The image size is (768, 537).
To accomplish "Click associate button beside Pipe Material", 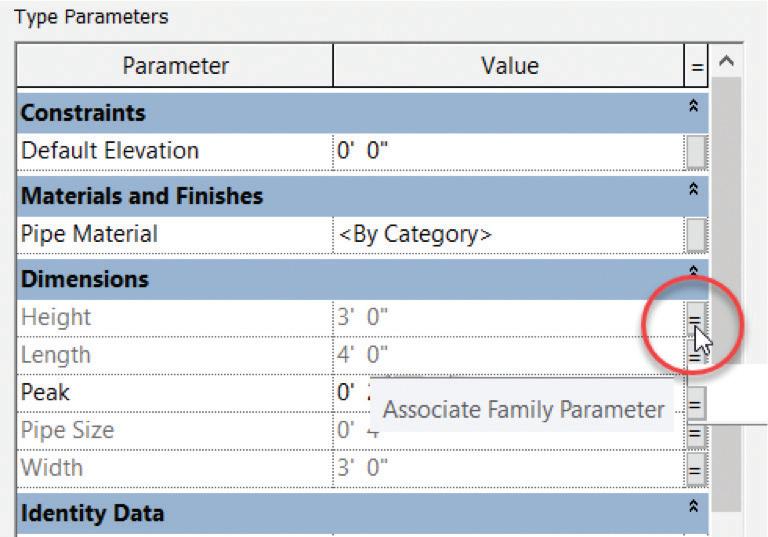I will [696, 235].
